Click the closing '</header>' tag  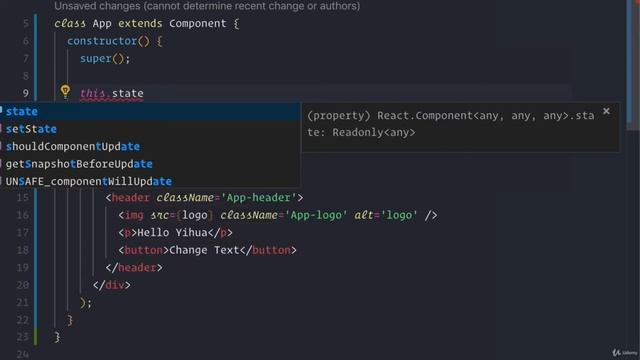point(134,268)
